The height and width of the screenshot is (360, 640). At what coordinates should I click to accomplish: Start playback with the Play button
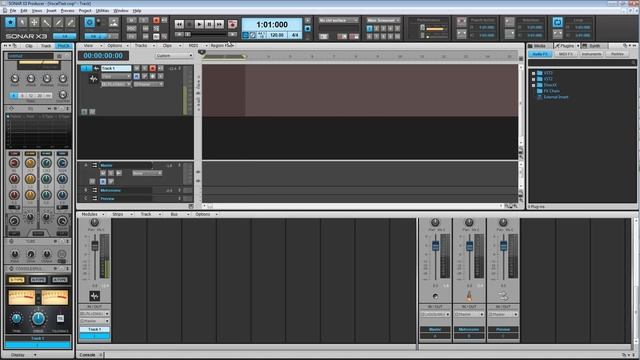pyautogui.click(x=199, y=24)
